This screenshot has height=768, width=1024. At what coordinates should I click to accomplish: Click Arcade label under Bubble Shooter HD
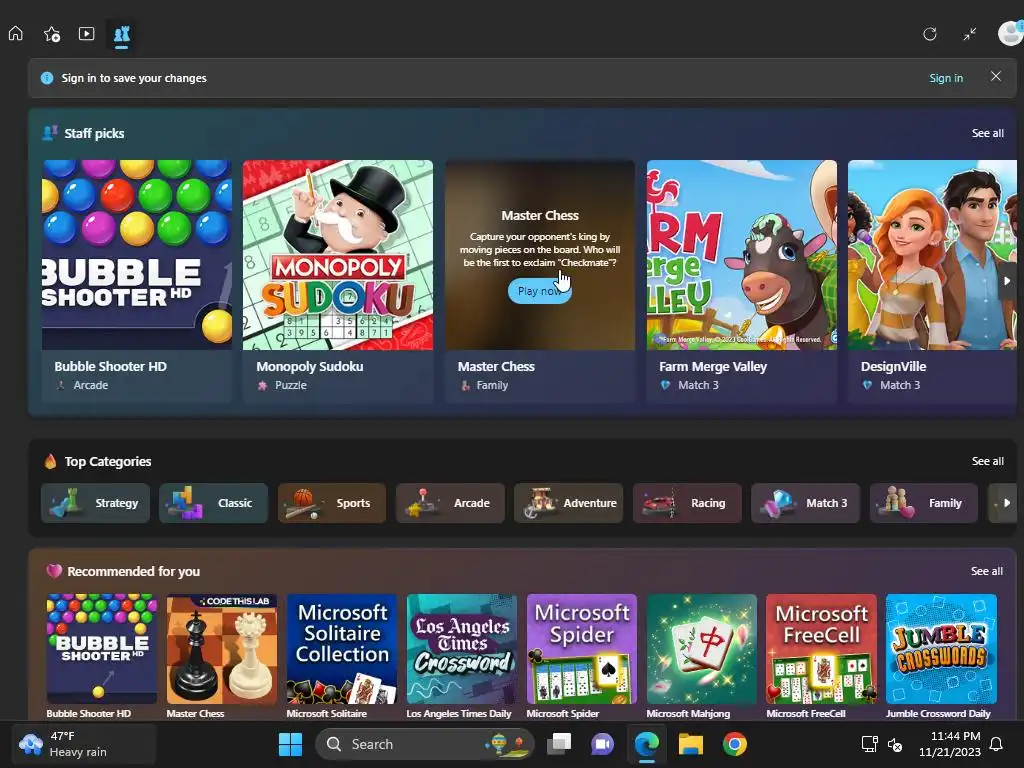[91, 385]
